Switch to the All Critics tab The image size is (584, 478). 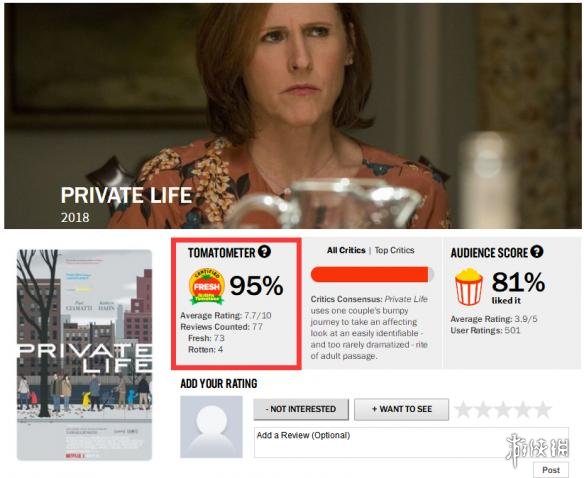click(346, 250)
